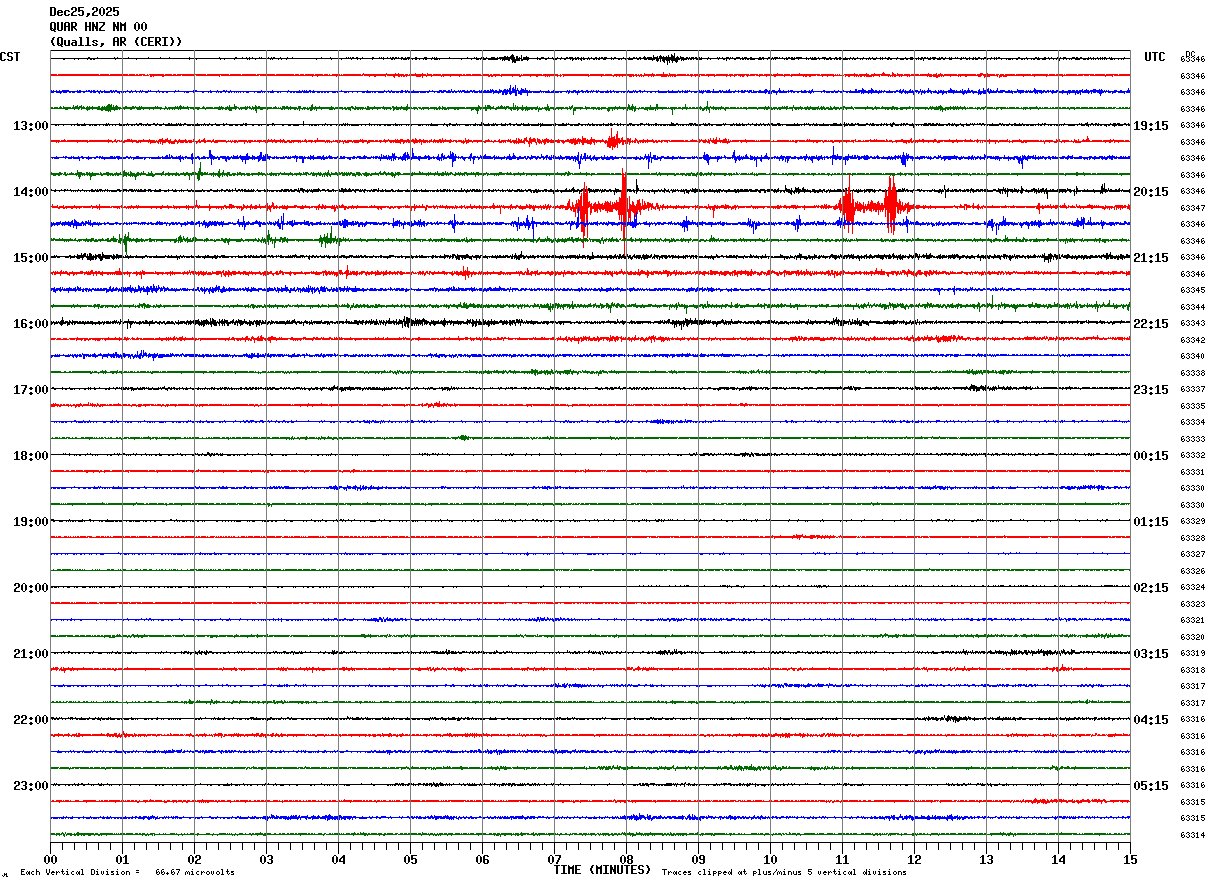Click the '19:00' CST time label
This screenshot has width=1210, height=886.
(x=30, y=522)
